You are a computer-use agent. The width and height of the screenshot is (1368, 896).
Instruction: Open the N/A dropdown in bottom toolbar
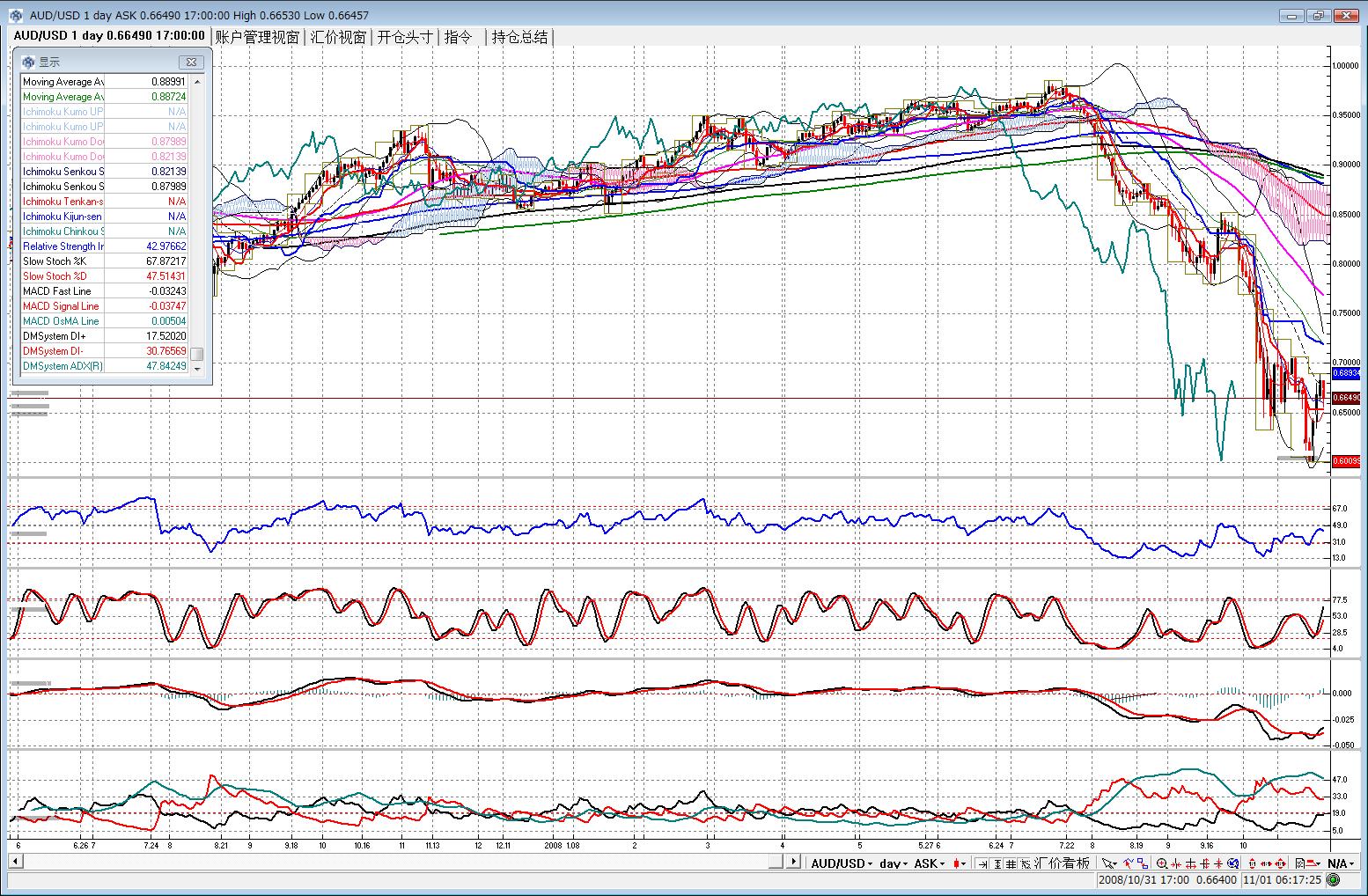click(x=1342, y=863)
